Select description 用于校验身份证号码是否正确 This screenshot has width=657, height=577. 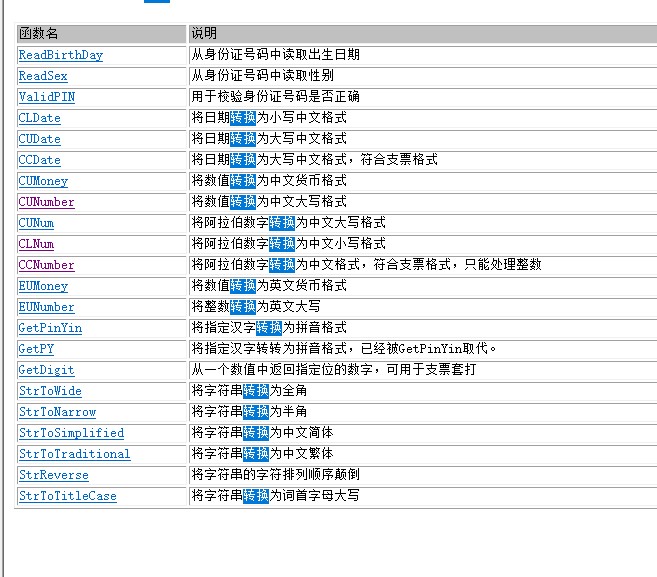pyautogui.click(x=276, y=96)
